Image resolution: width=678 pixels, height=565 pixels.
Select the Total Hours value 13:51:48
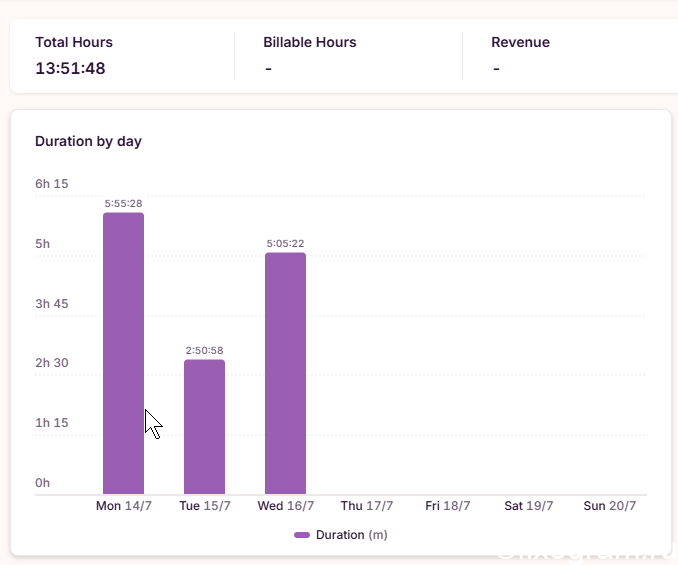pyautogui.click(x=70, y=68)
